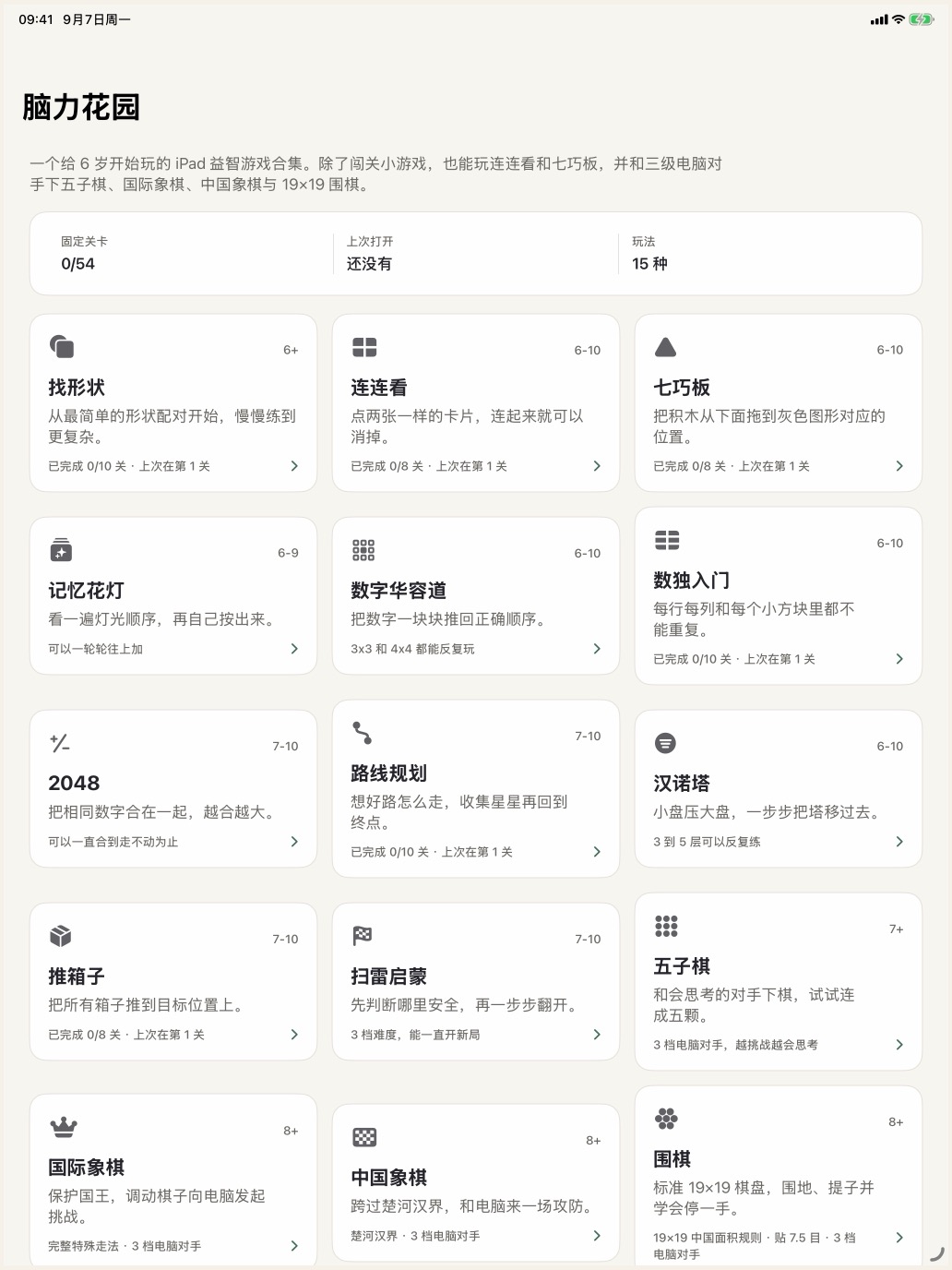
Task: Select the 2048 game title
Action: click(x=74, y=783)
